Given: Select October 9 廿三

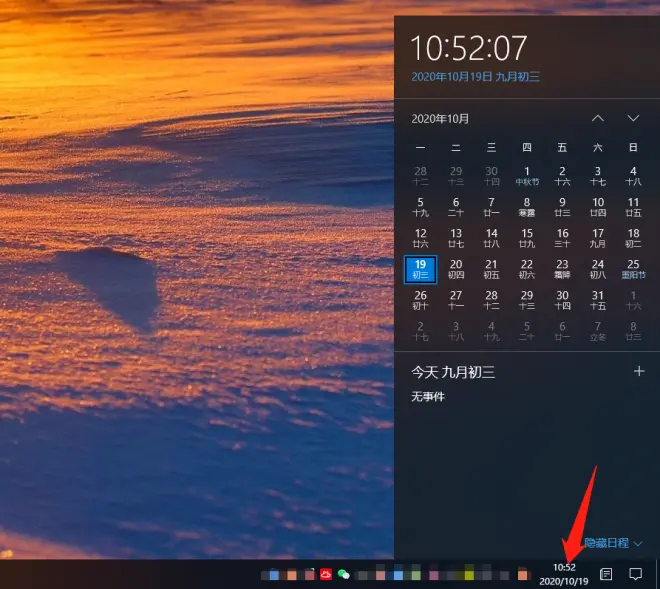Looking at the screenshot, I should click(562, 207).
